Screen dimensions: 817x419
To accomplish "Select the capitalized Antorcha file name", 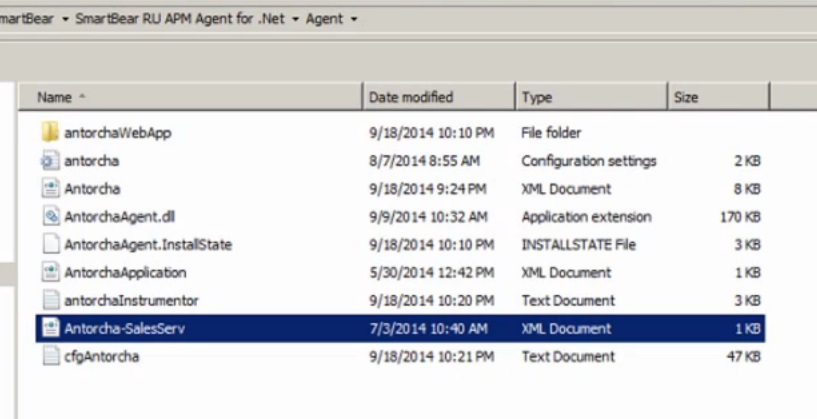I will 92,189.
